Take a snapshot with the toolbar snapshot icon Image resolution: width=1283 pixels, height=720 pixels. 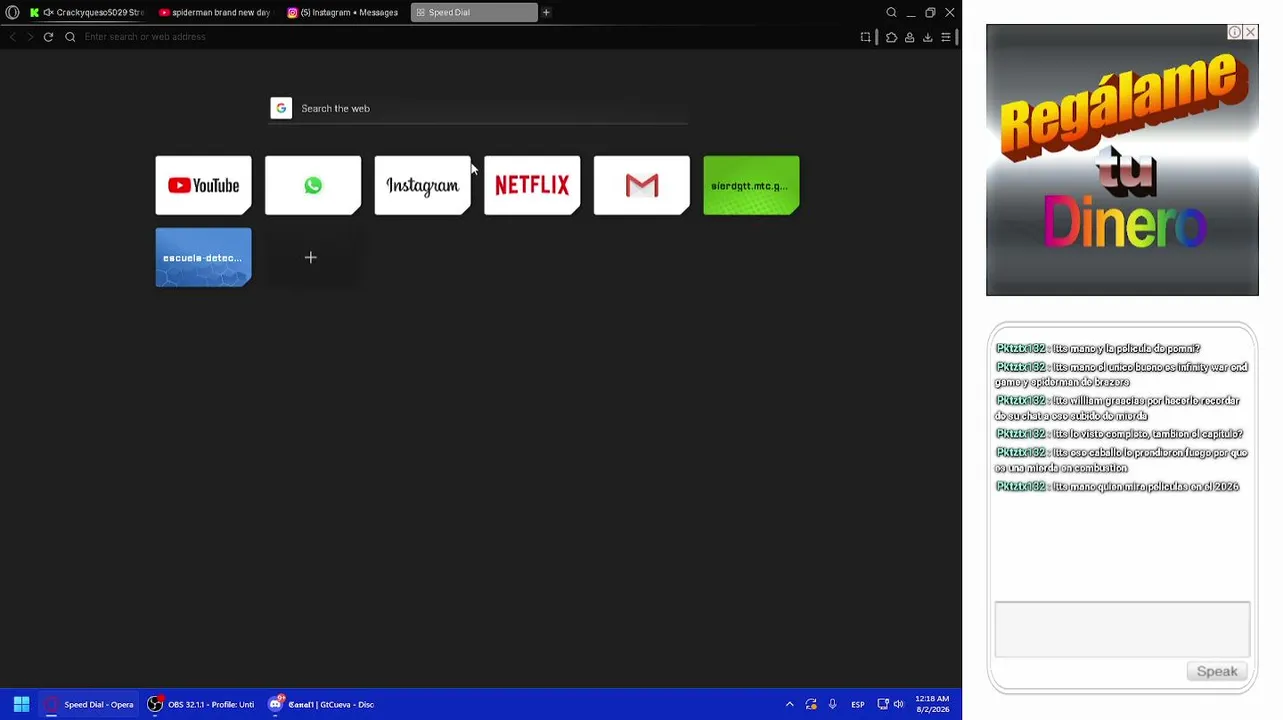(x=866, y=37)
